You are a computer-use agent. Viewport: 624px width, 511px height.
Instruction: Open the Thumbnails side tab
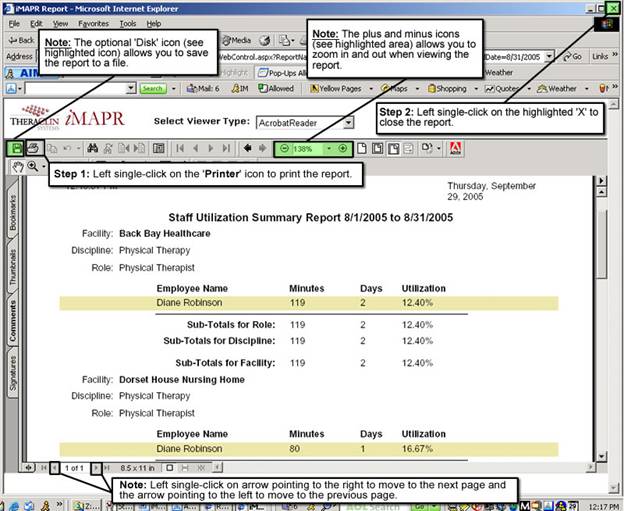13,268
